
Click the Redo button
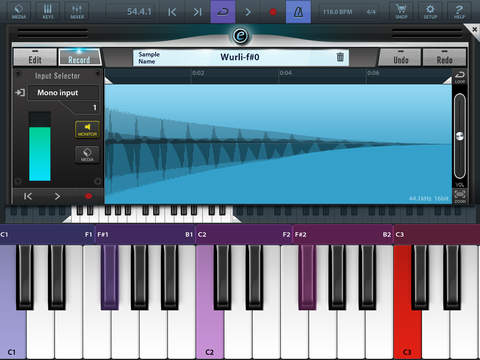(444, 58)
